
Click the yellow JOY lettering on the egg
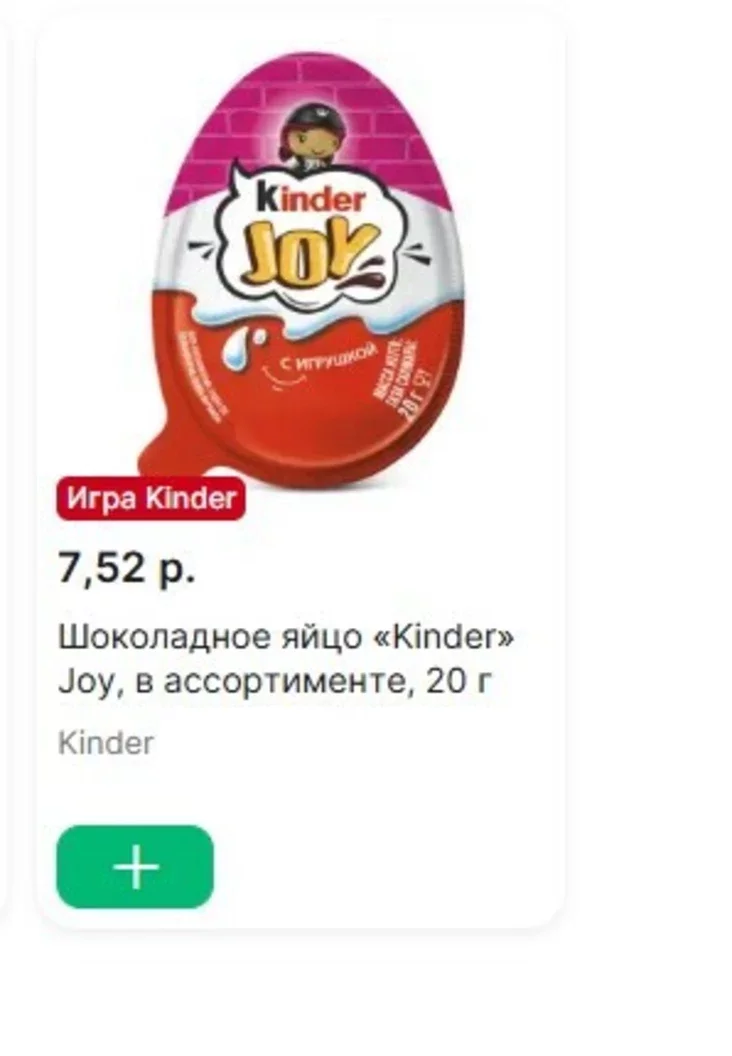[306, 251]
